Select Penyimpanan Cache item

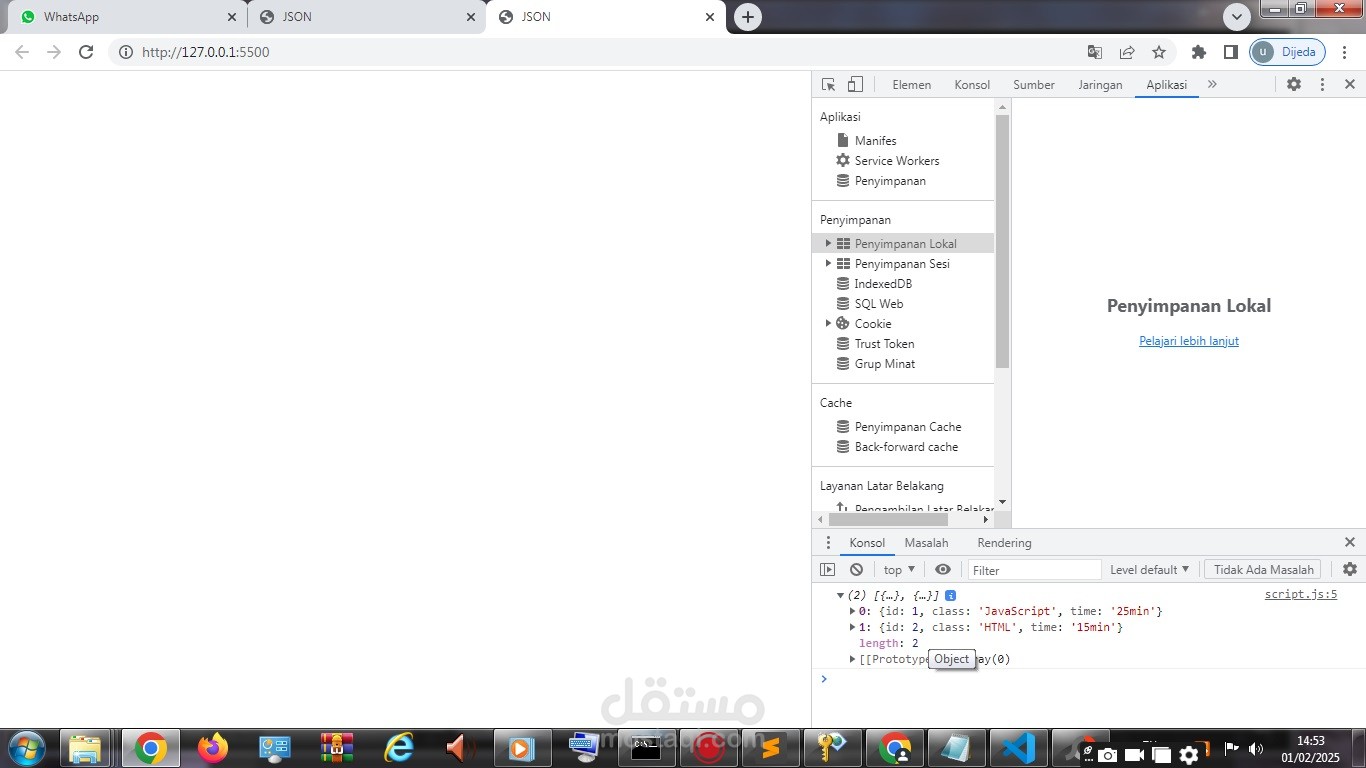908,427
